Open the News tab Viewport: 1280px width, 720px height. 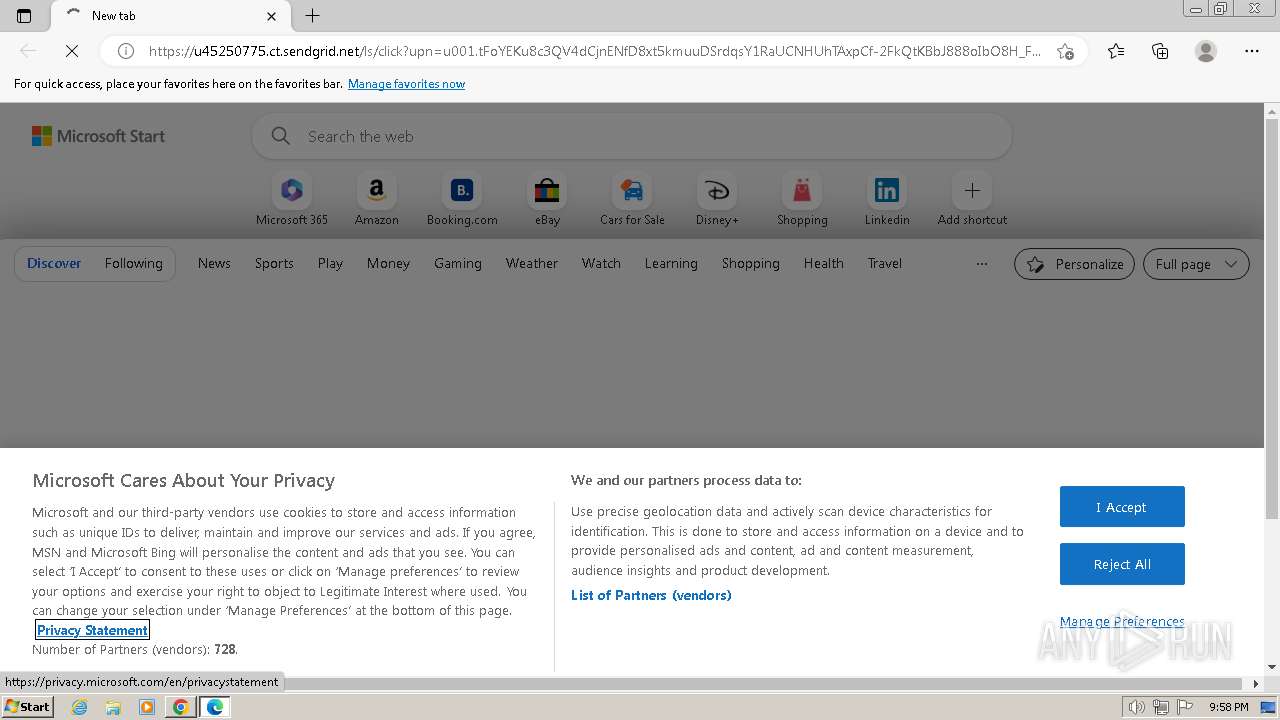pyautogui.click(x=214, y=263)
